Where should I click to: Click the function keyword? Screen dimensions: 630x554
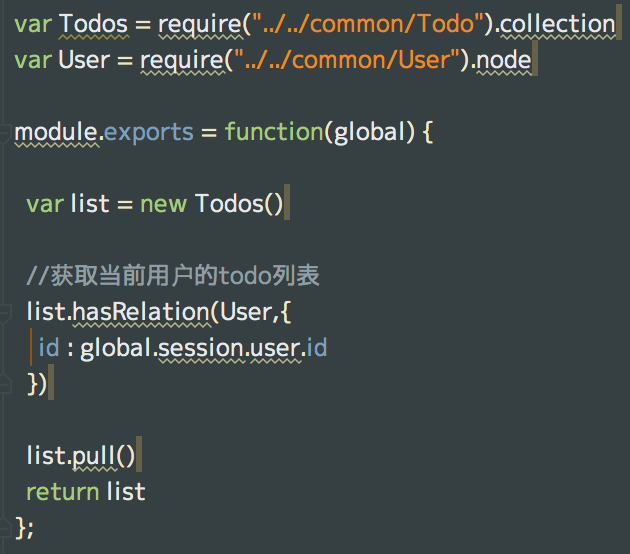point(272,132)
